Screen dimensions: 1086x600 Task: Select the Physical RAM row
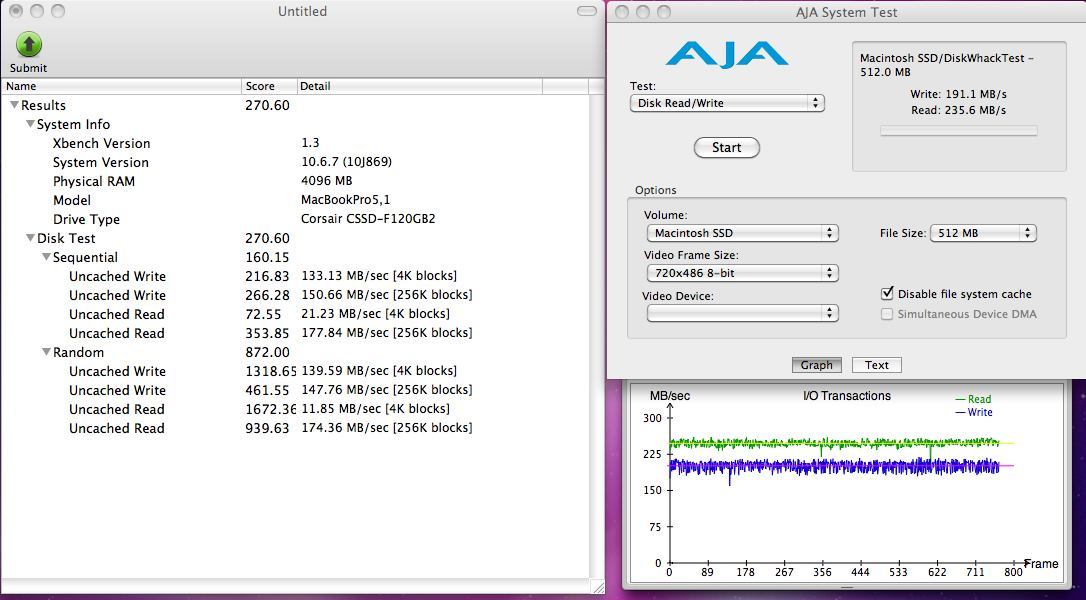295,181
